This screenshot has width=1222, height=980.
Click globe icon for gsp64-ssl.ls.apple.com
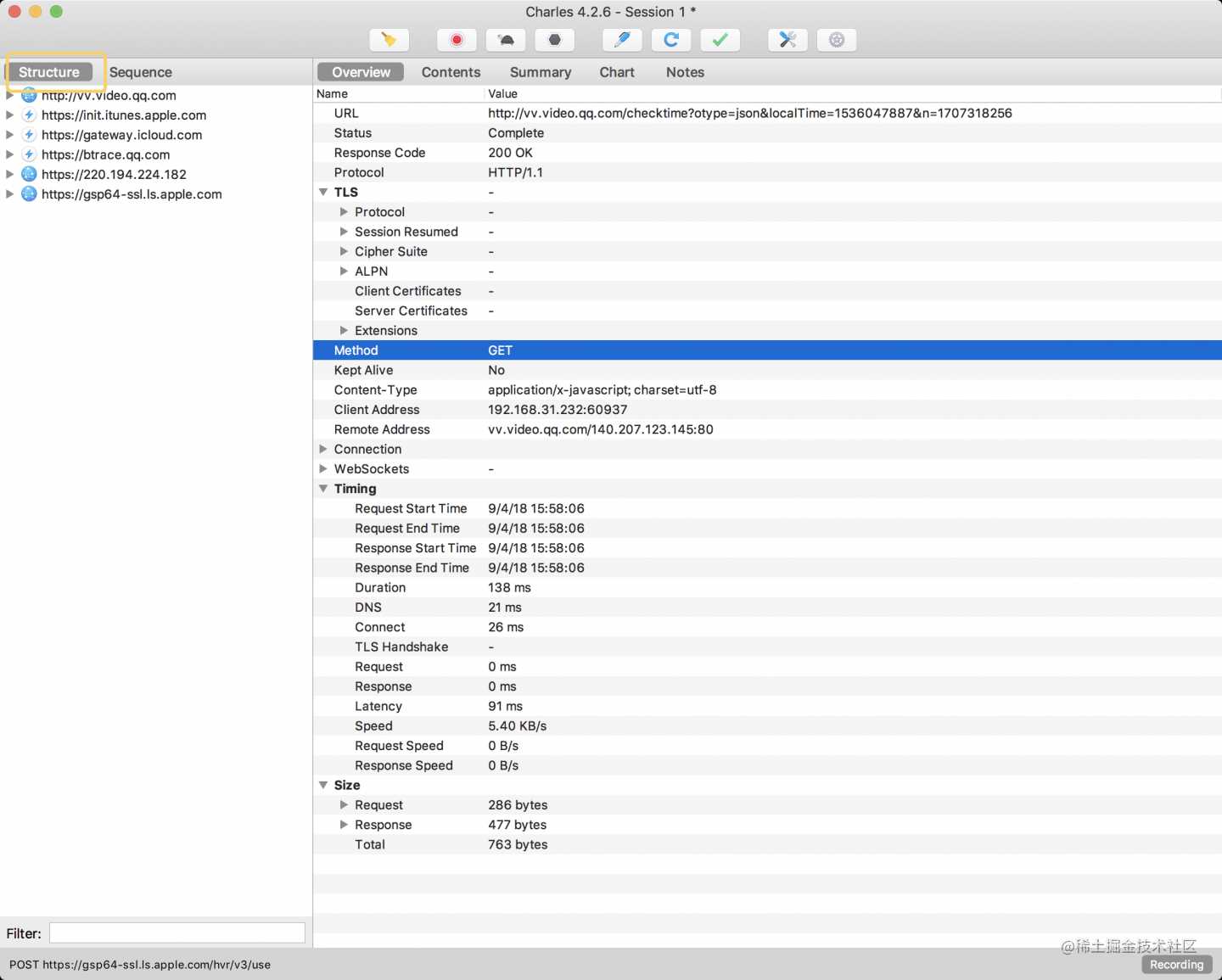click(29, 193)
